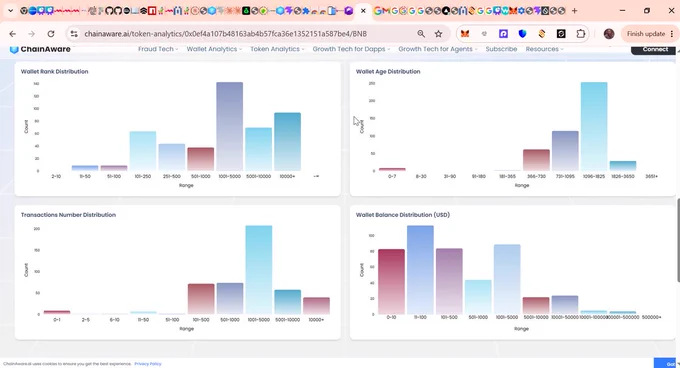Click the 500000+ label in Wallet Balance chart
This screenshot has height=368, width=680.
tap(651, 317)
